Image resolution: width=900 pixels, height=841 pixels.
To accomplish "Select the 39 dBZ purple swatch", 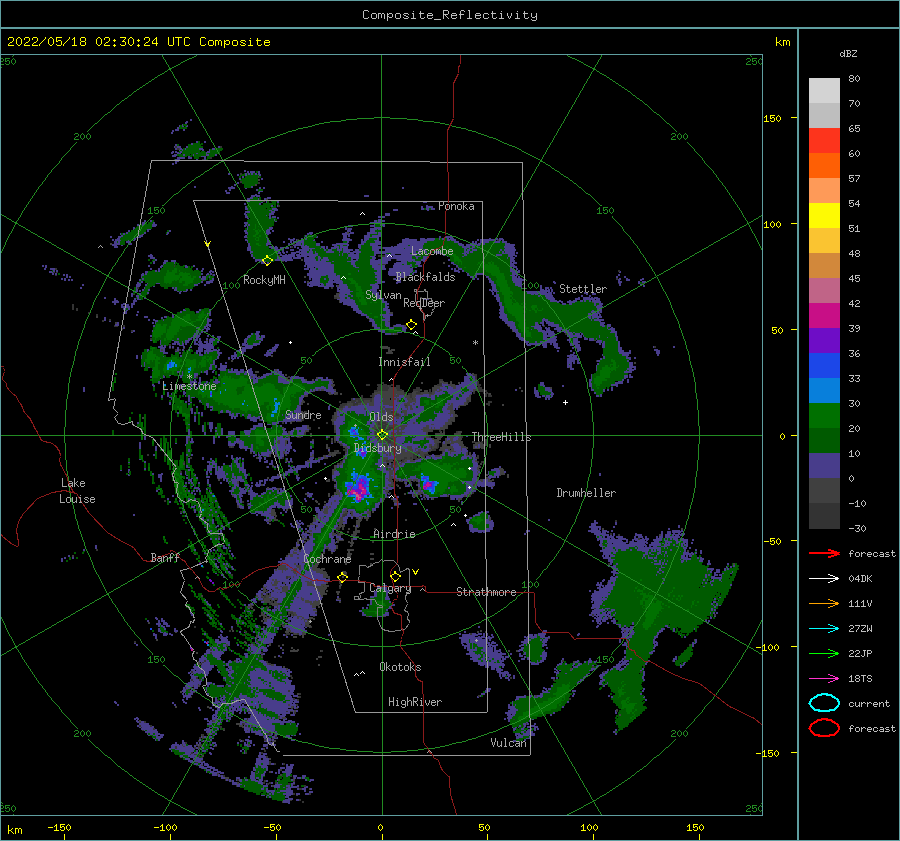I will tap(824, 340).
